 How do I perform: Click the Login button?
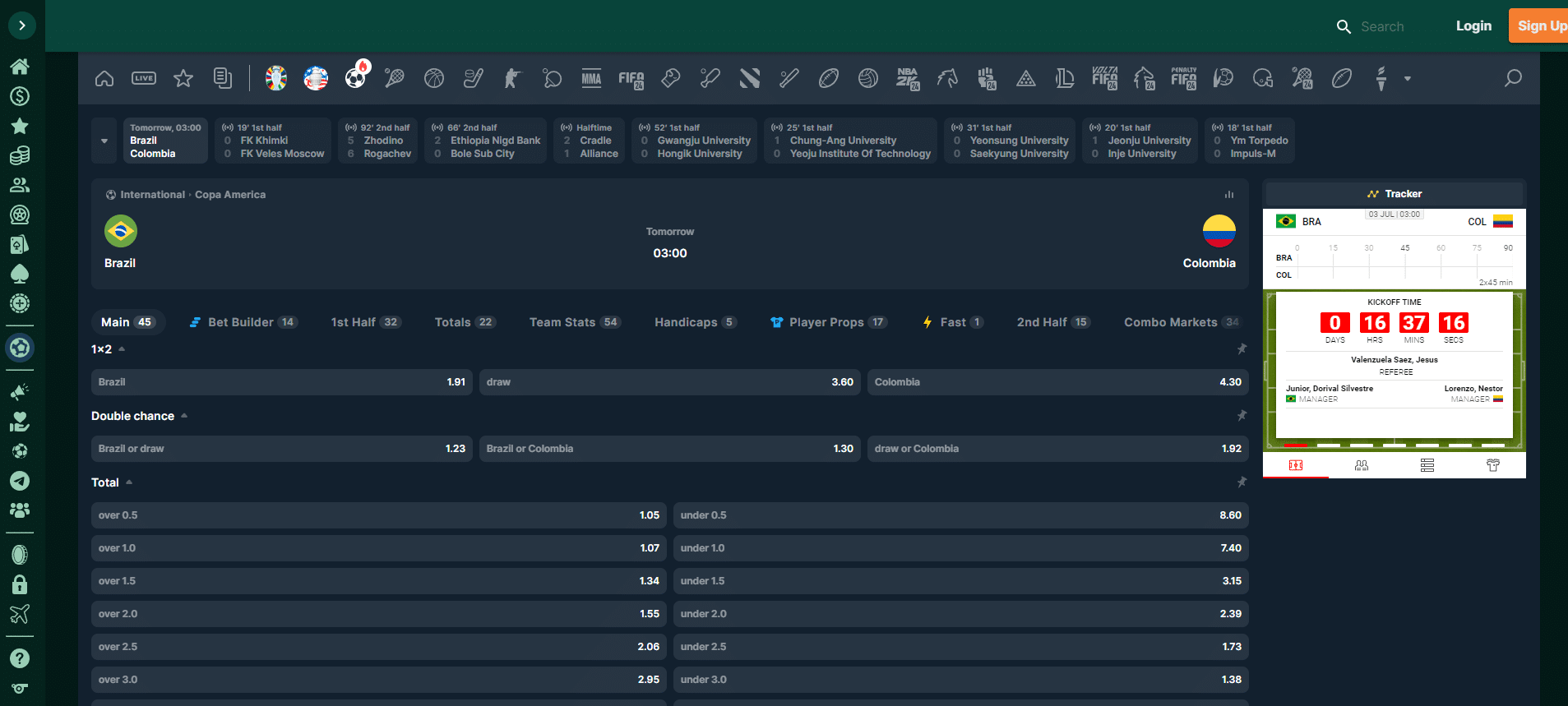tap(1473, 26)
